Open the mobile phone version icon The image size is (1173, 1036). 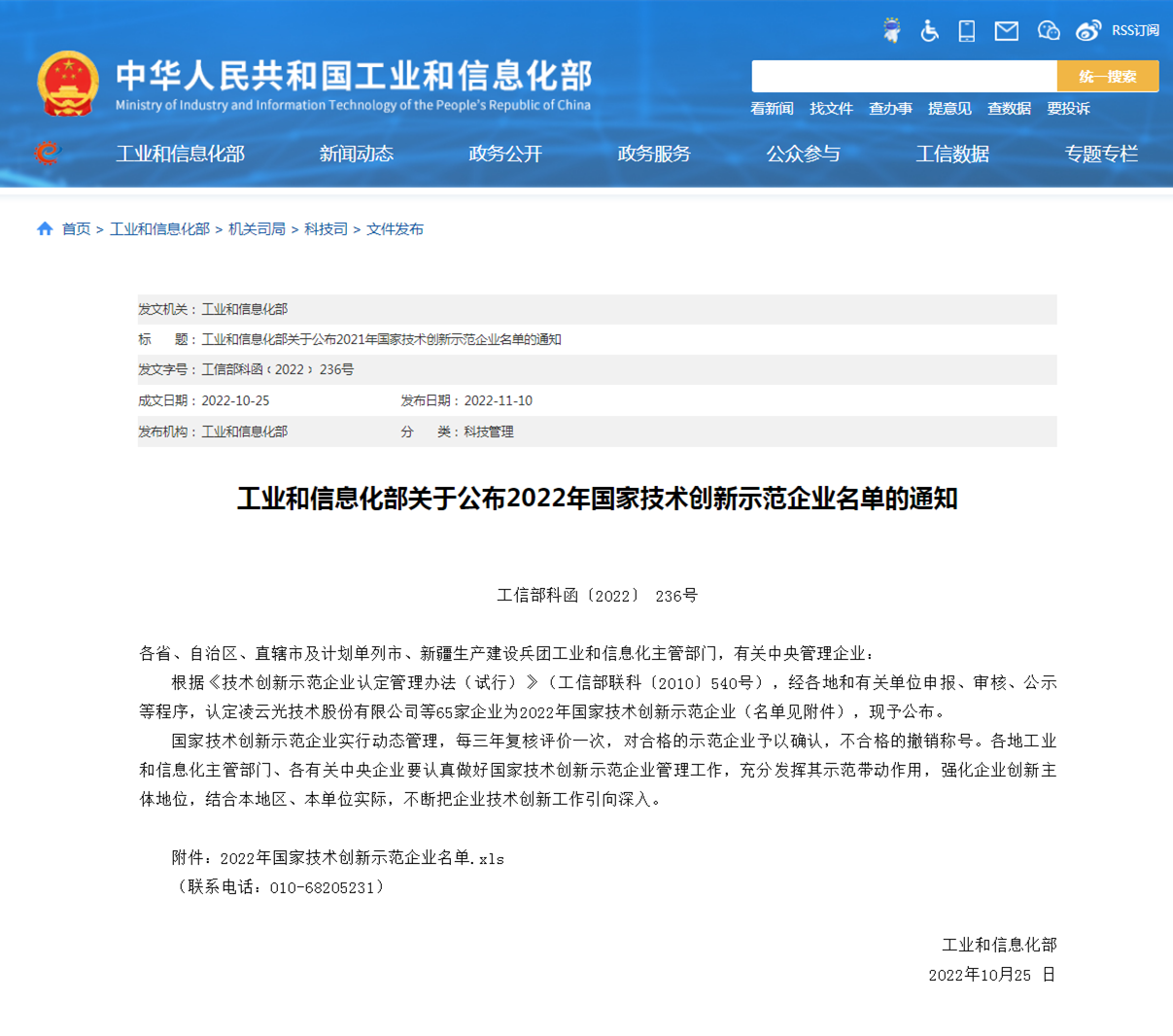click(966, 31)
